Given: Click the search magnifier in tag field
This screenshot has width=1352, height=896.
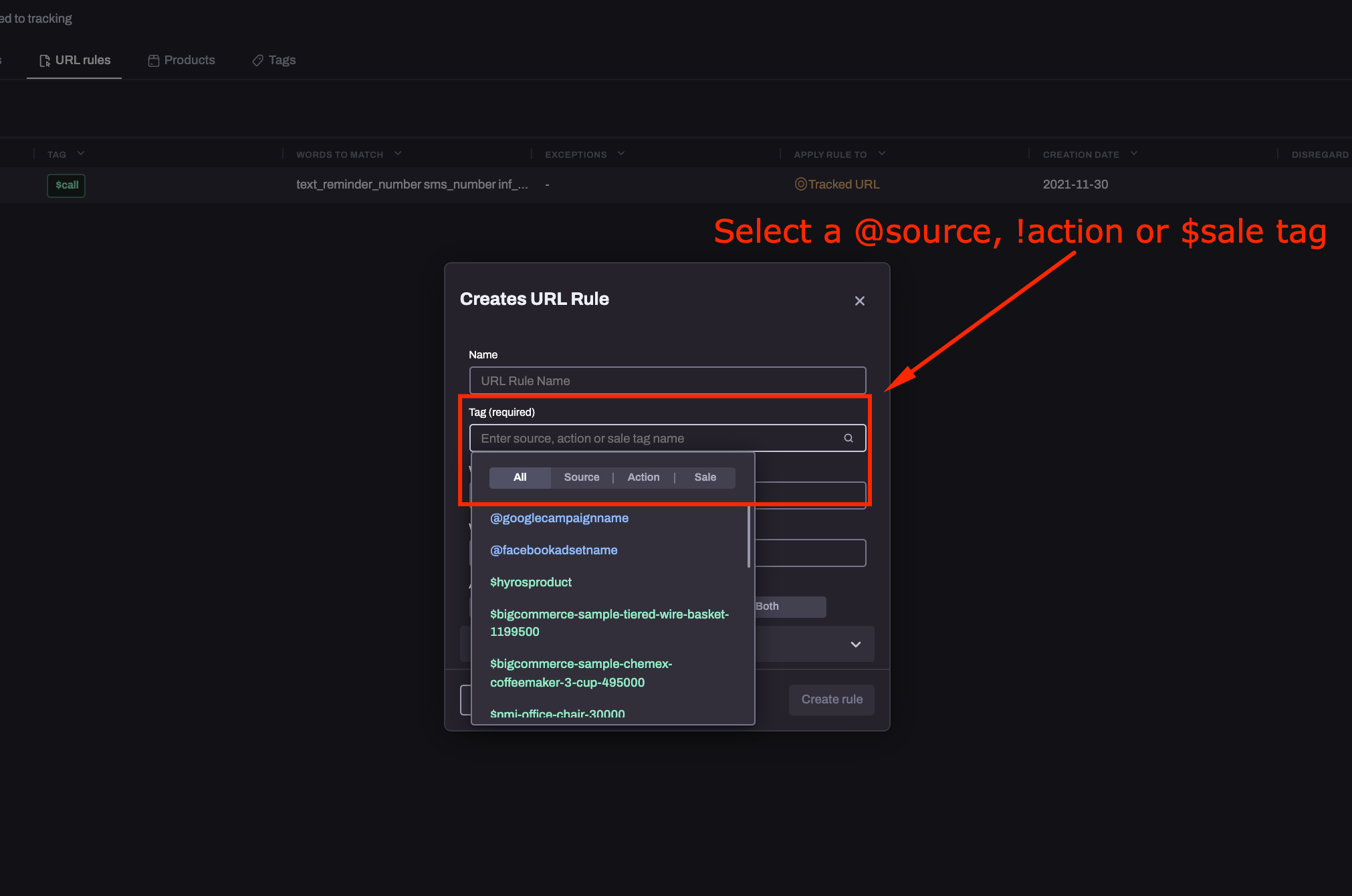Looking at the screenshot, I should (847, 438).
